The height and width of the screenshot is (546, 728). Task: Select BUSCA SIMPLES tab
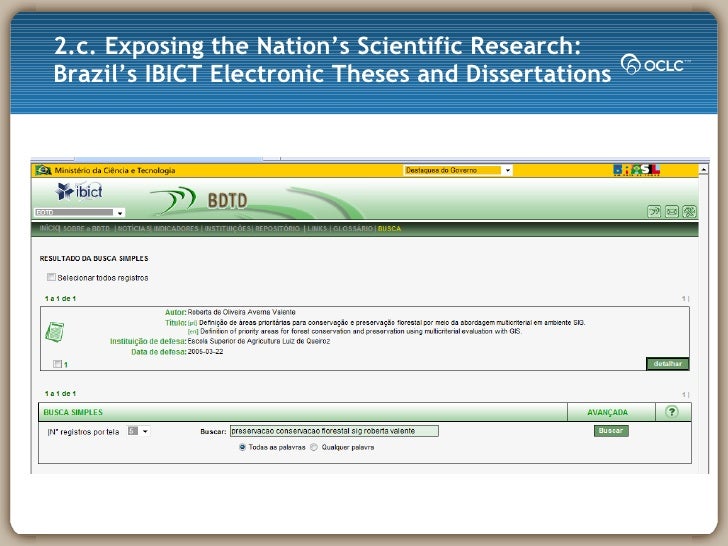coord(73,412)
